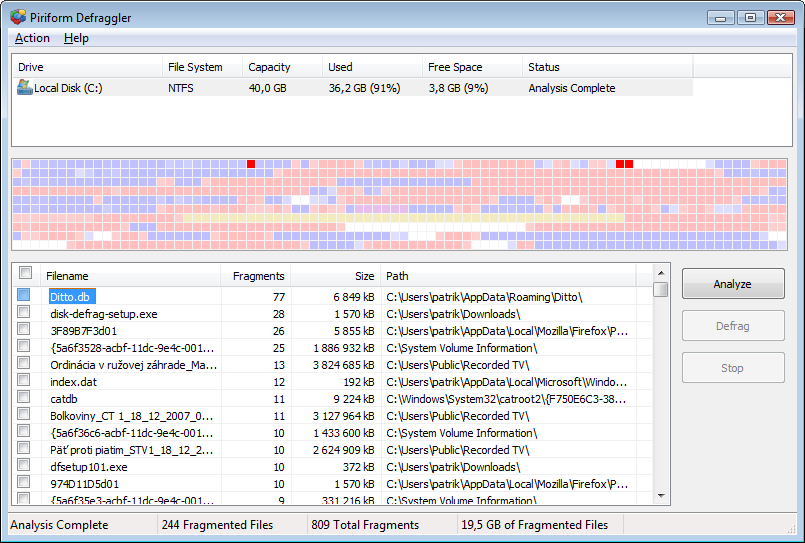Select the Päť proti piatim_STV1 filename
The width and height of the screenshot is (805, 543).
131,450
